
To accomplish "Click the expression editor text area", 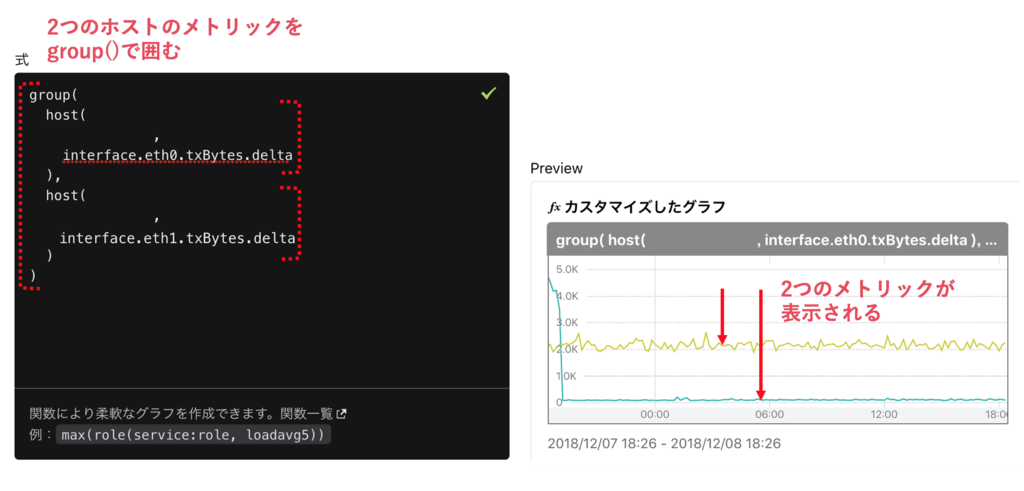I will pyautogui.click(x=262, y=230).
